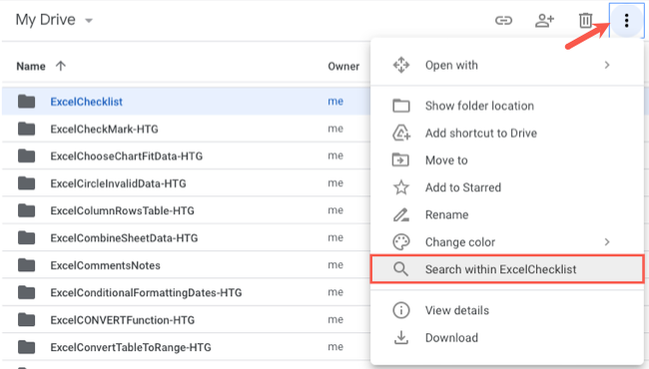The width and height of the screenshot is (649, 369).
Task: Expand the Open with submenu chevron
Action: coord(607,65)
